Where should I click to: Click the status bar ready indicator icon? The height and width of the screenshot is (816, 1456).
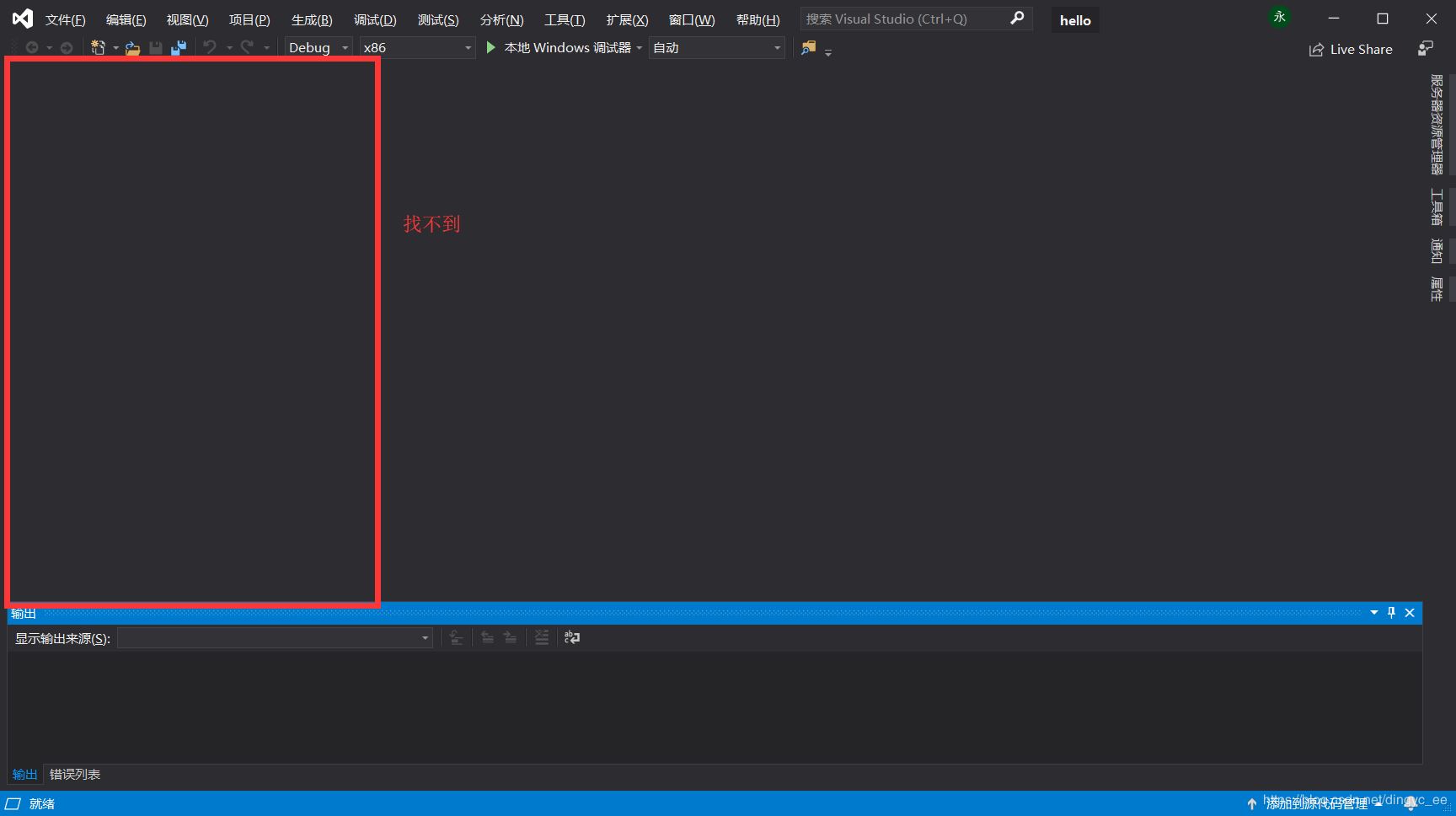[13, 804]
